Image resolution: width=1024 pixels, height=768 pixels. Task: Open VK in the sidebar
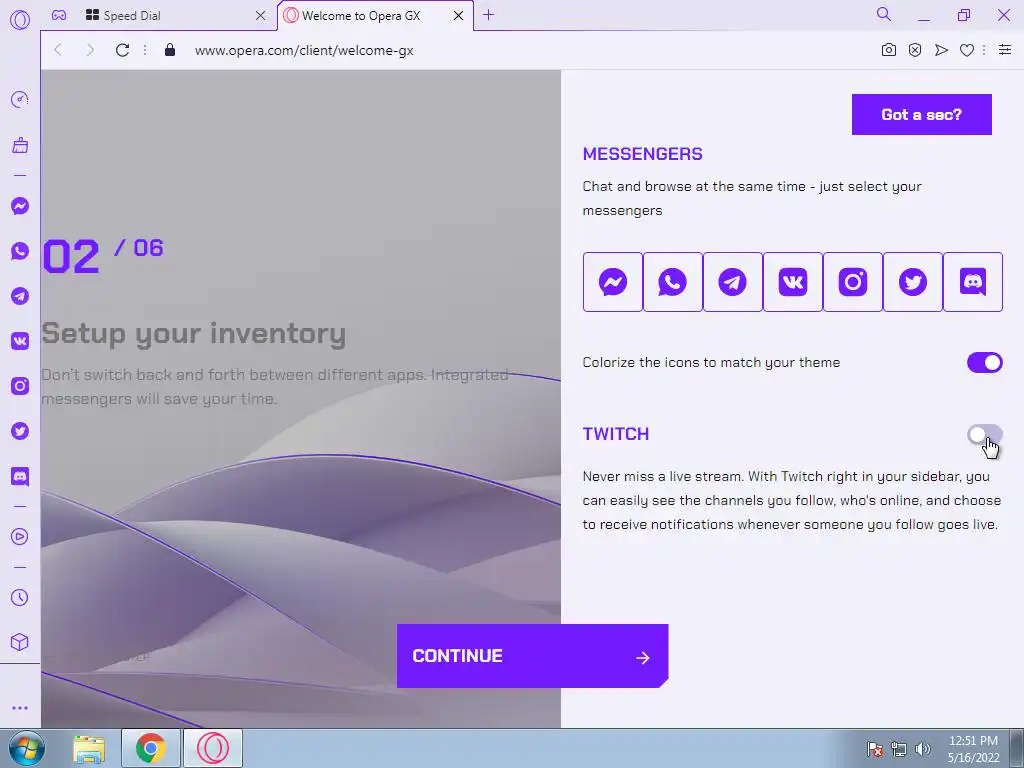click(20, 341)
